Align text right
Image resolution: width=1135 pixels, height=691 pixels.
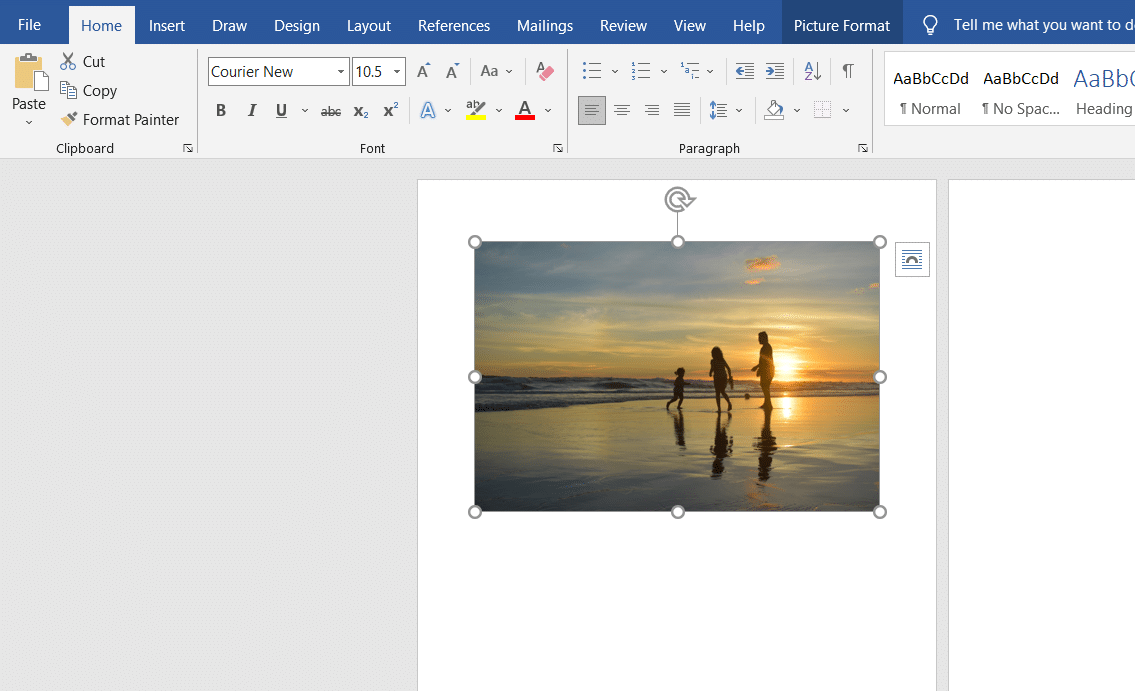(651, 111)
